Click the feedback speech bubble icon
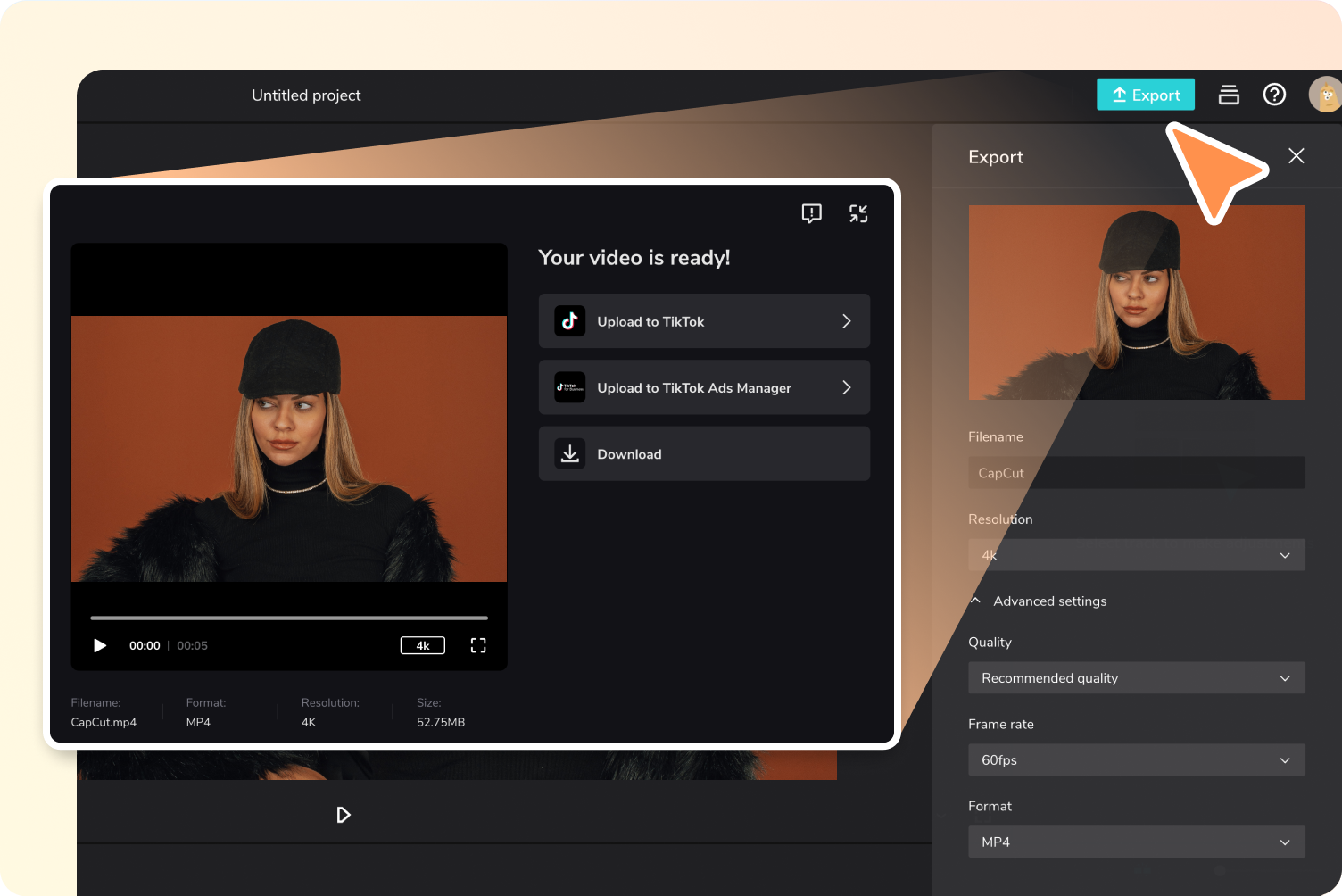Screen dimensions: 1342x896 [811, 213]
